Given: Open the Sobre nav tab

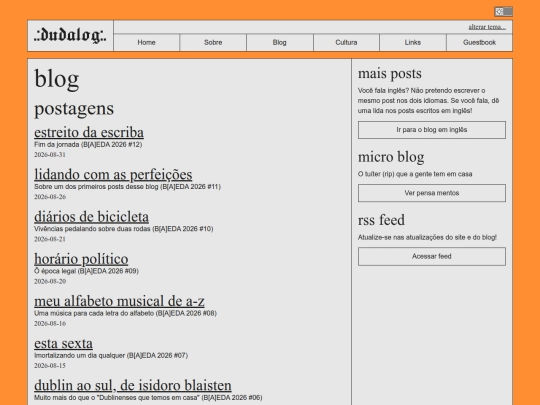Looking at the screenshot, I should pos(213,42).
